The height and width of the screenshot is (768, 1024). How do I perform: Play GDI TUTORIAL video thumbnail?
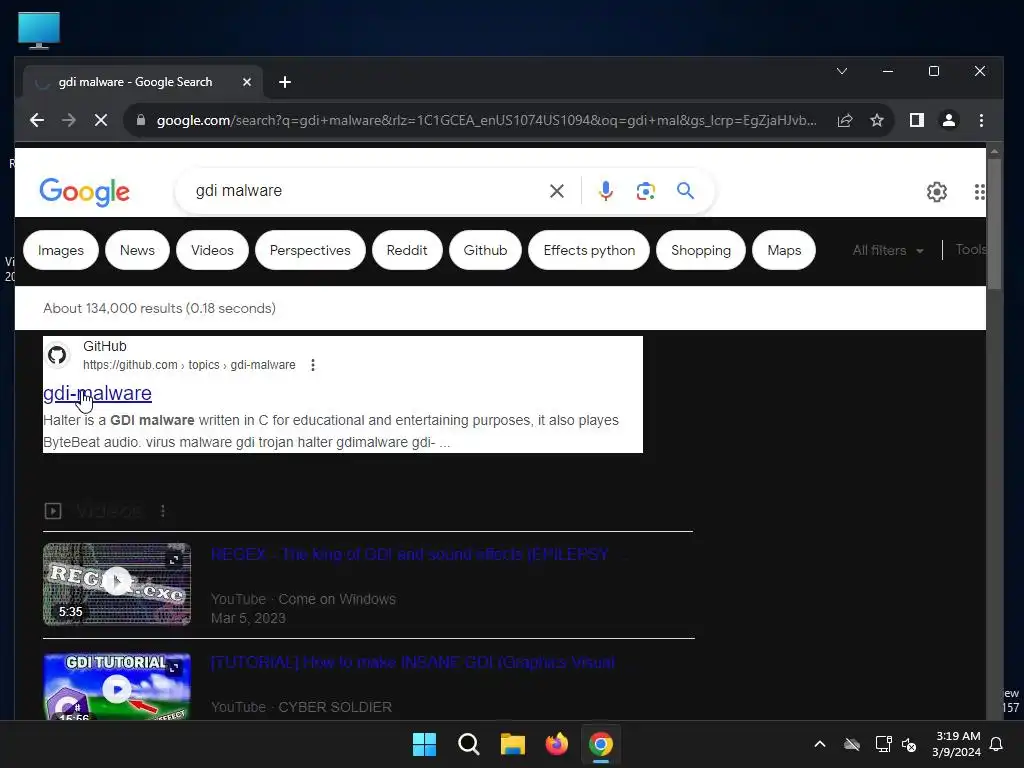117,686
